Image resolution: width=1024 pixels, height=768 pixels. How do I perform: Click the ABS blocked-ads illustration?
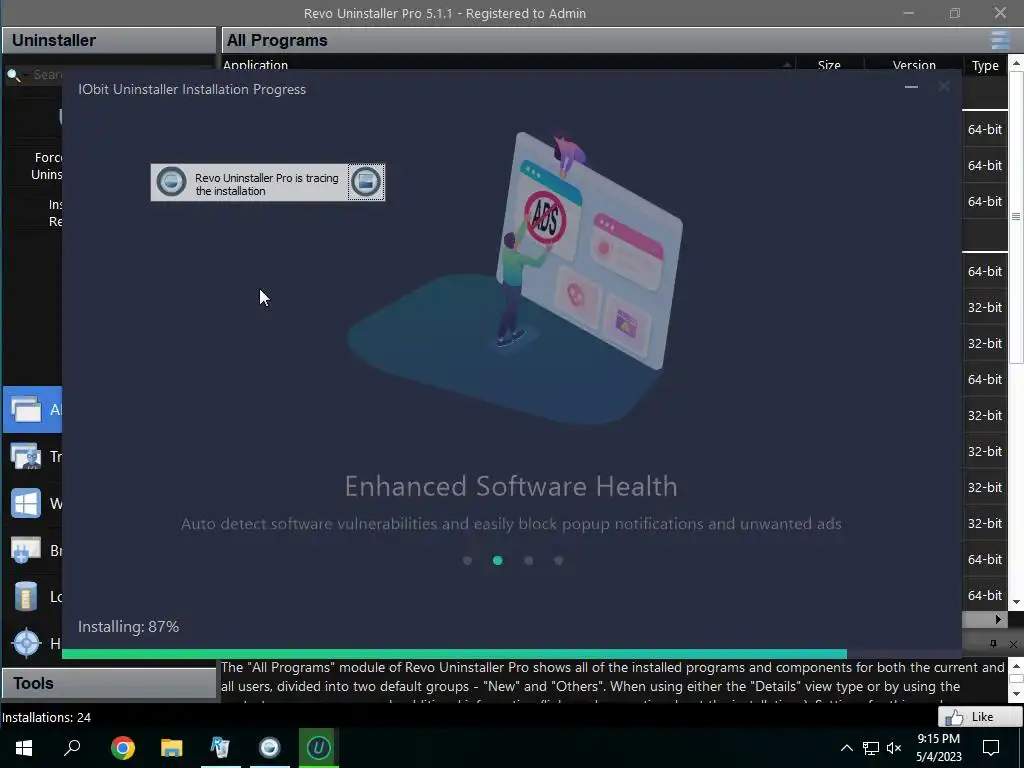(x=545, y=217)
